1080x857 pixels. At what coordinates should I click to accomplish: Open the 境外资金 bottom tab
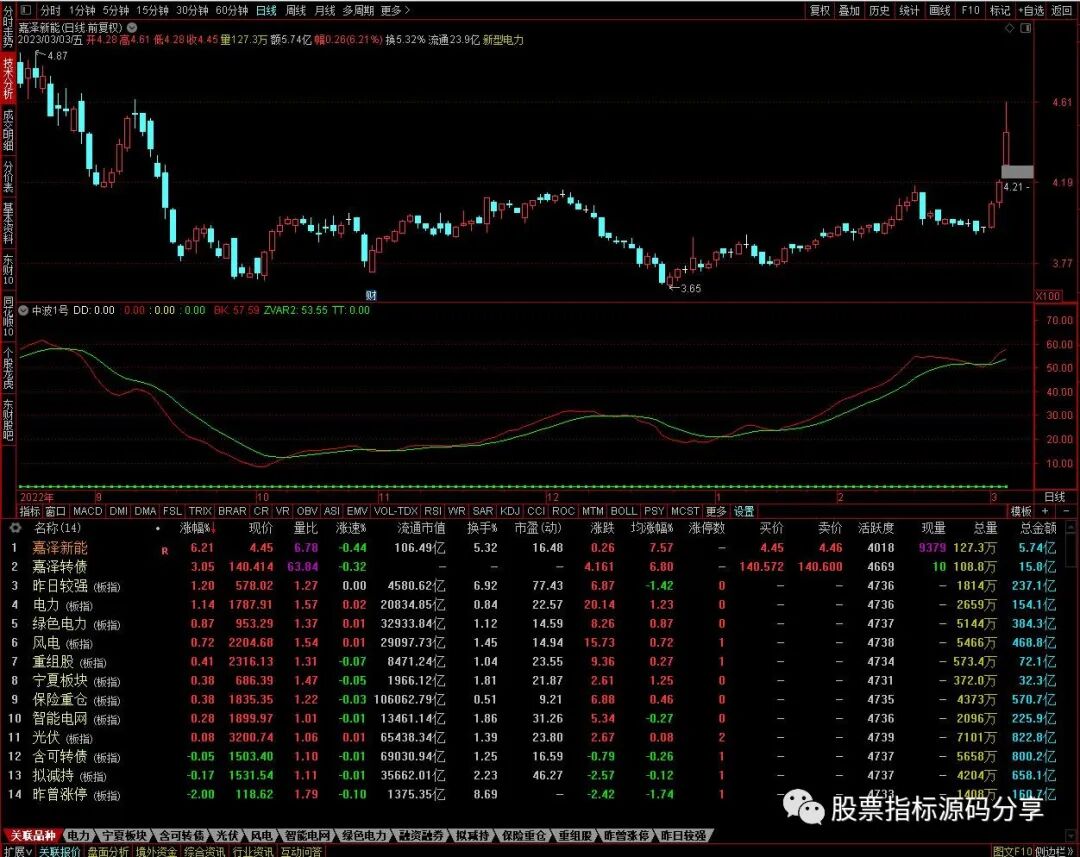(156, 851)
